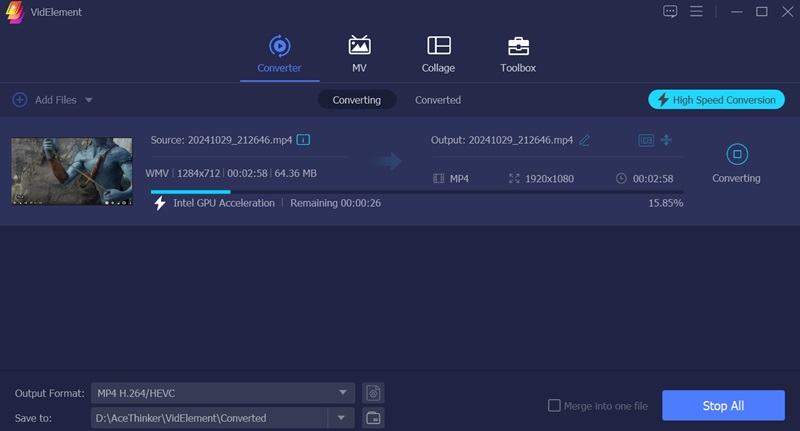Stop converting with the circular stop icon
The image size is (800, 431).
[737, 154]
